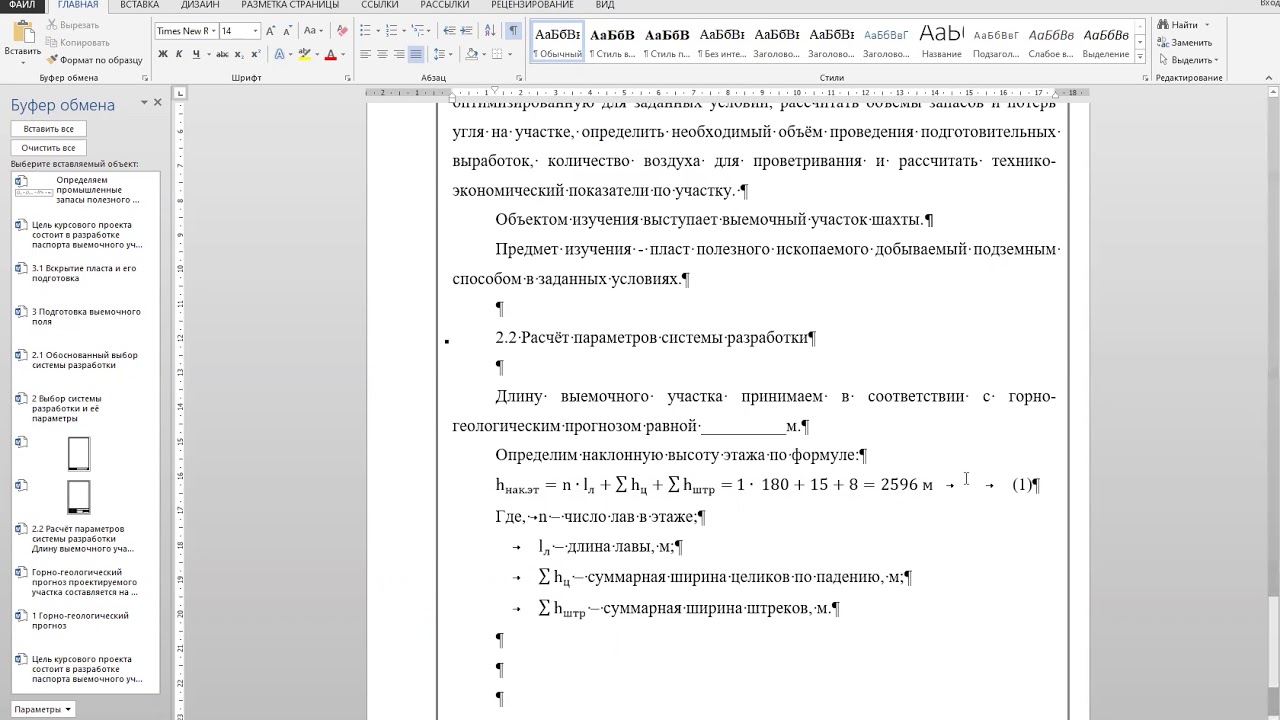Activate Format Painter (Формат по образцу)

point(95,60)
